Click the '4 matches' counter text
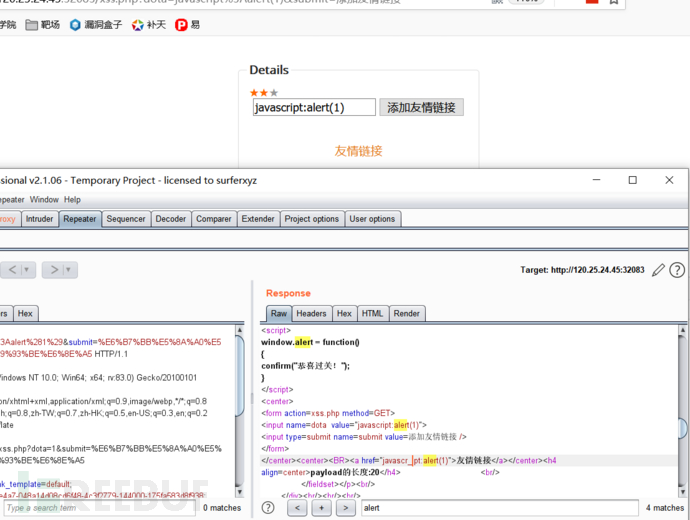Screen dimensions: 690x520 point(664,508)
